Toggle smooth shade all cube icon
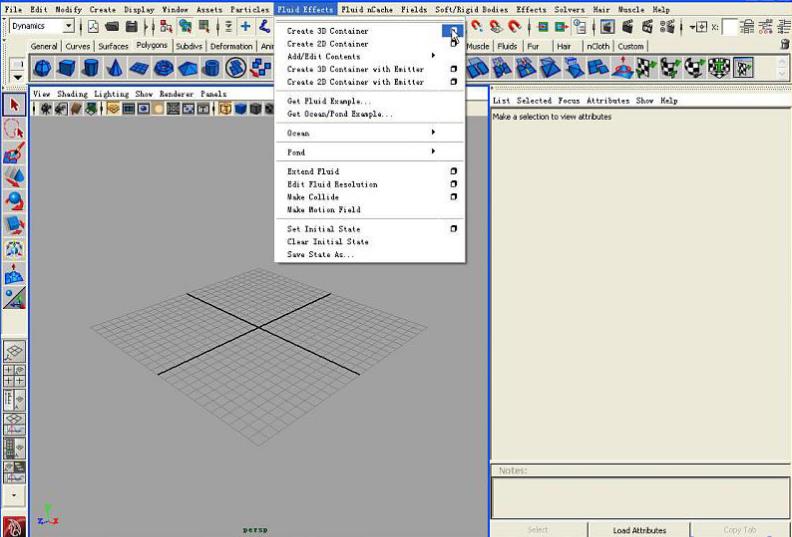 click(240, 108)
